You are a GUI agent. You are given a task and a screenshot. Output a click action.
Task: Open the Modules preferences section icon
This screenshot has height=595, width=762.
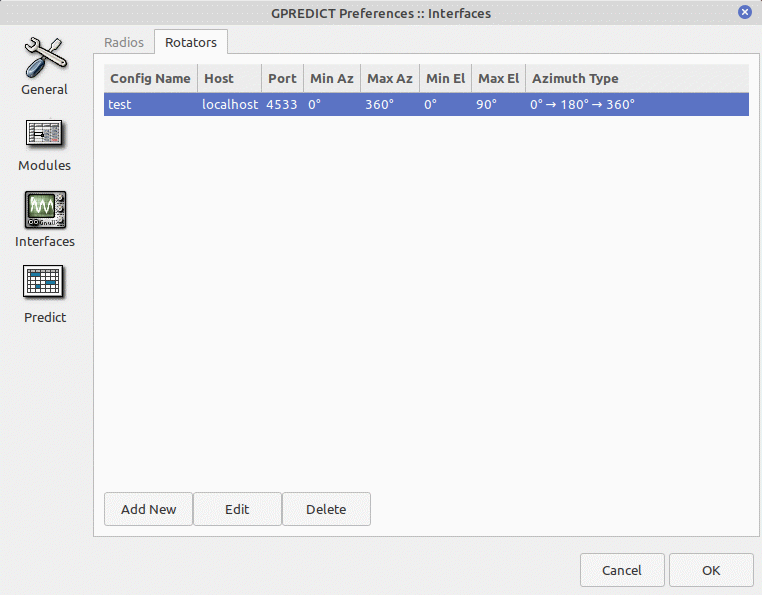44,134
